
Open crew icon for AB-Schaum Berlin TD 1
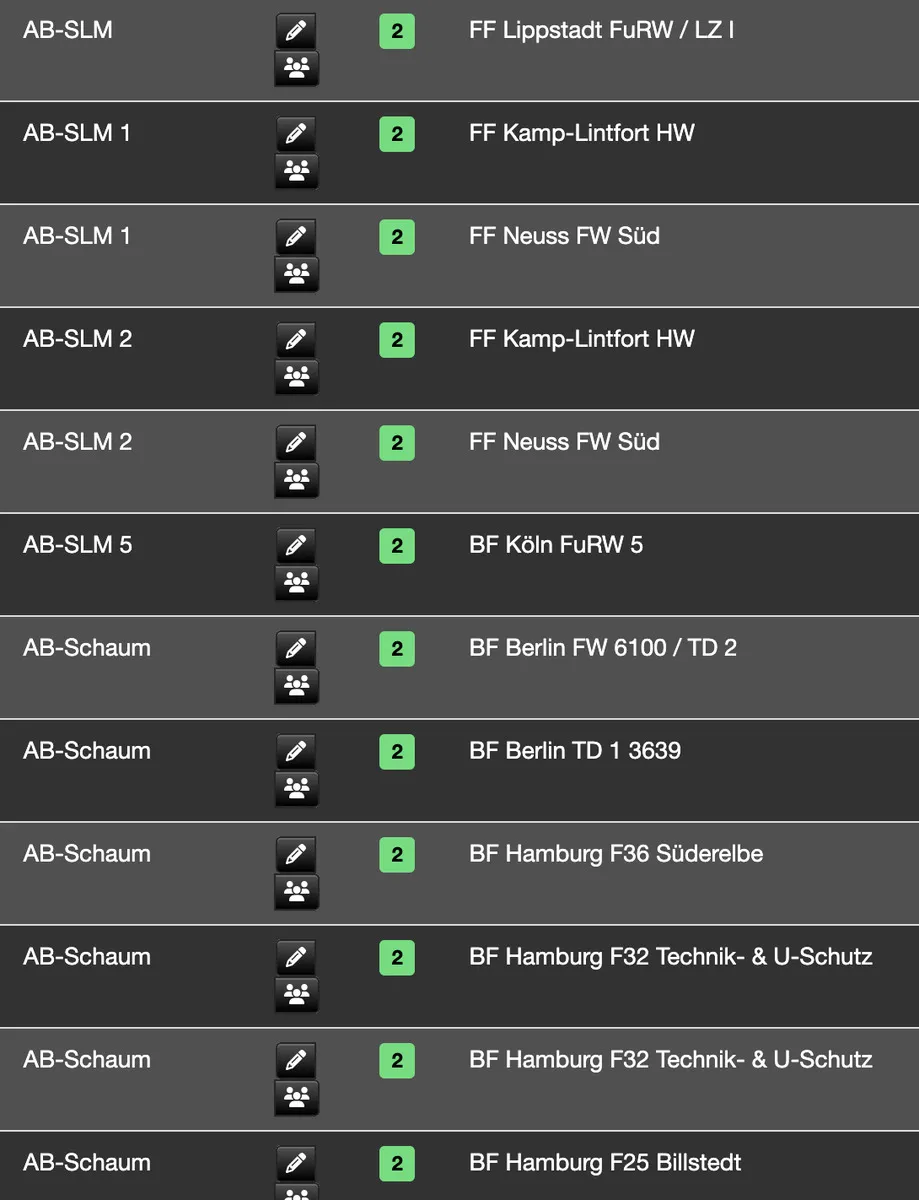click(x=296, y=788)
